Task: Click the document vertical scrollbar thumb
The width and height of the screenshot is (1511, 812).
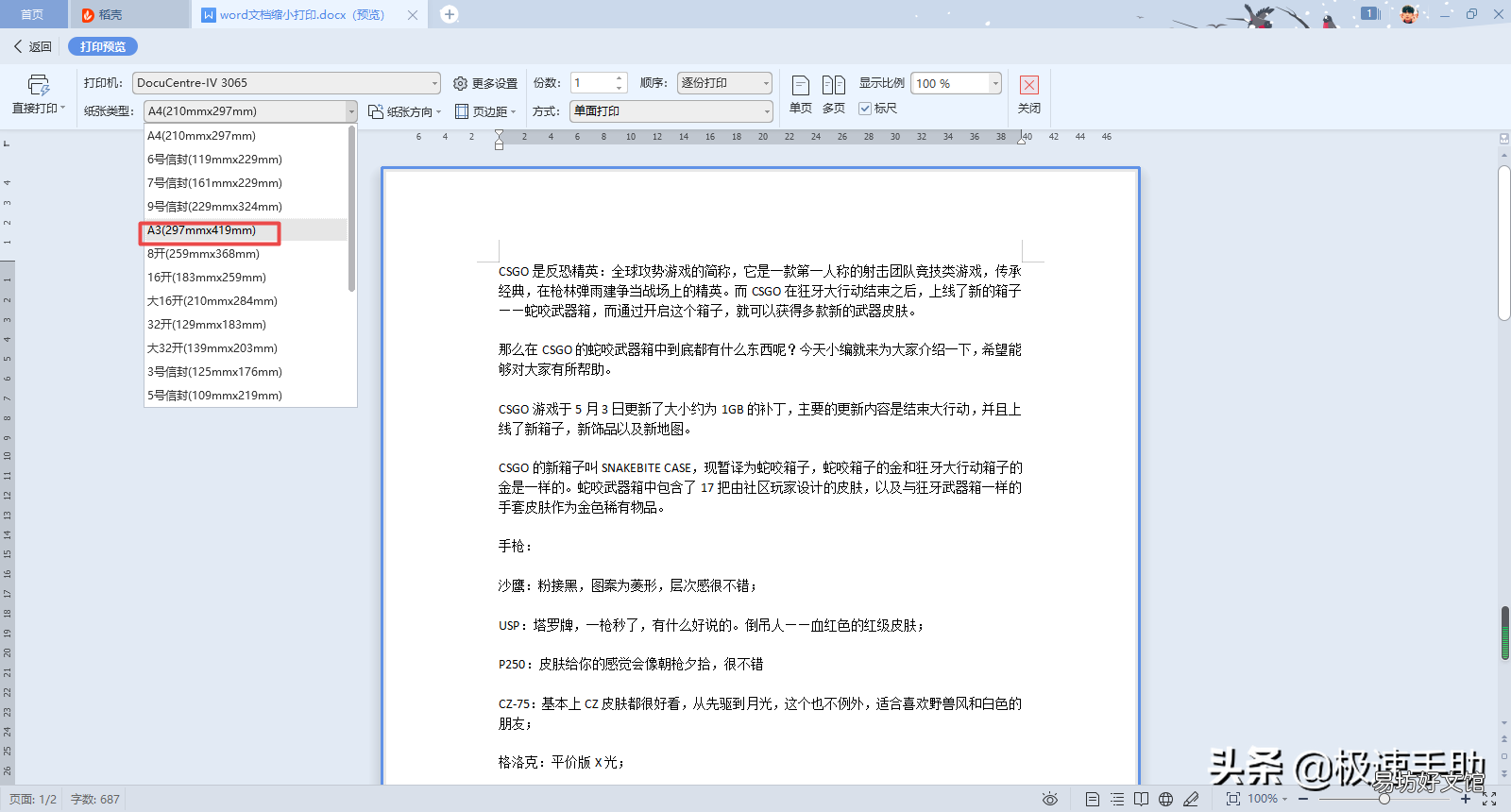Action: pyautogui.click(x=1504, y=244)
